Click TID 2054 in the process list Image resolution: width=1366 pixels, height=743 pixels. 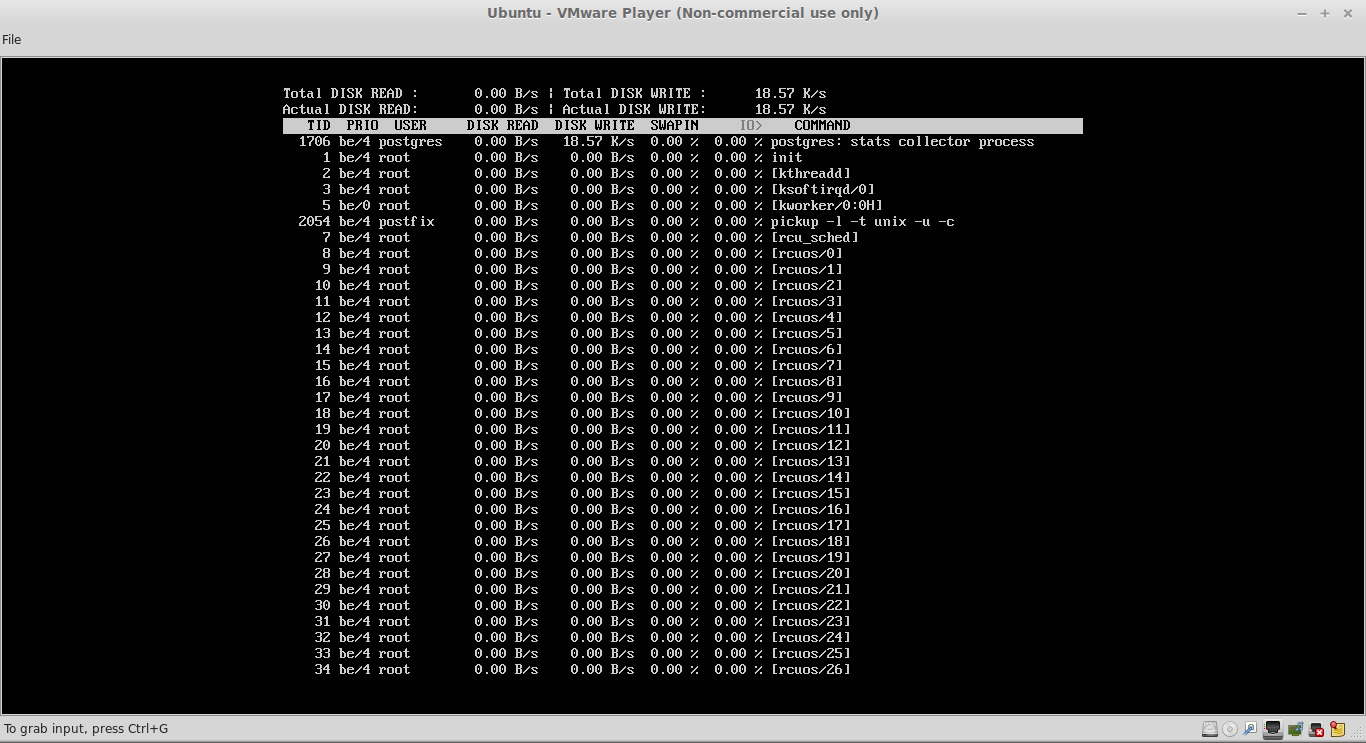pyautogui.click(x=315, y=222)
